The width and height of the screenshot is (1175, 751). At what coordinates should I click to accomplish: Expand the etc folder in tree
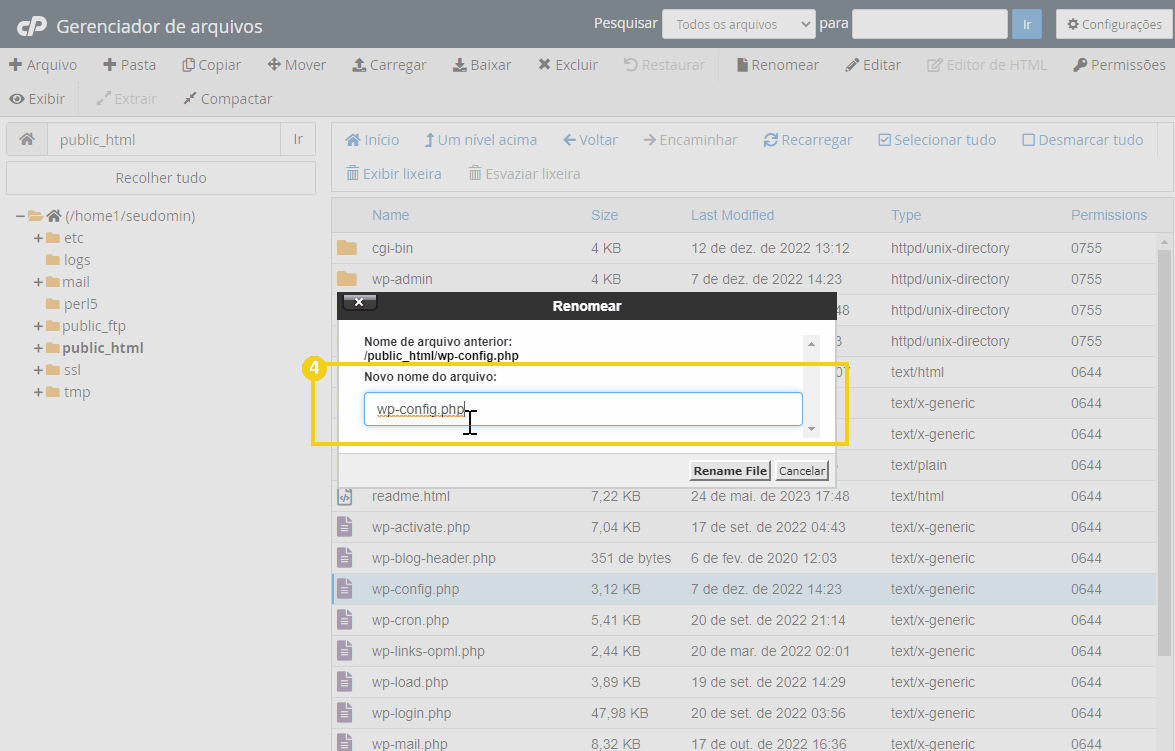(x=38, y=238)
